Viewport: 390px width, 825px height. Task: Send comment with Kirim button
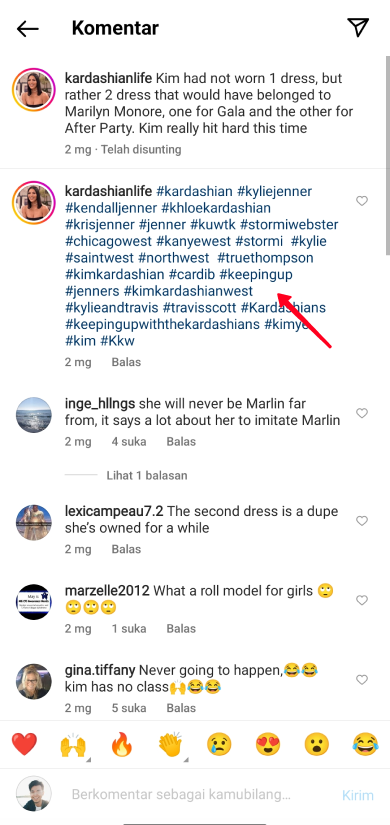[x=358, y=795]
